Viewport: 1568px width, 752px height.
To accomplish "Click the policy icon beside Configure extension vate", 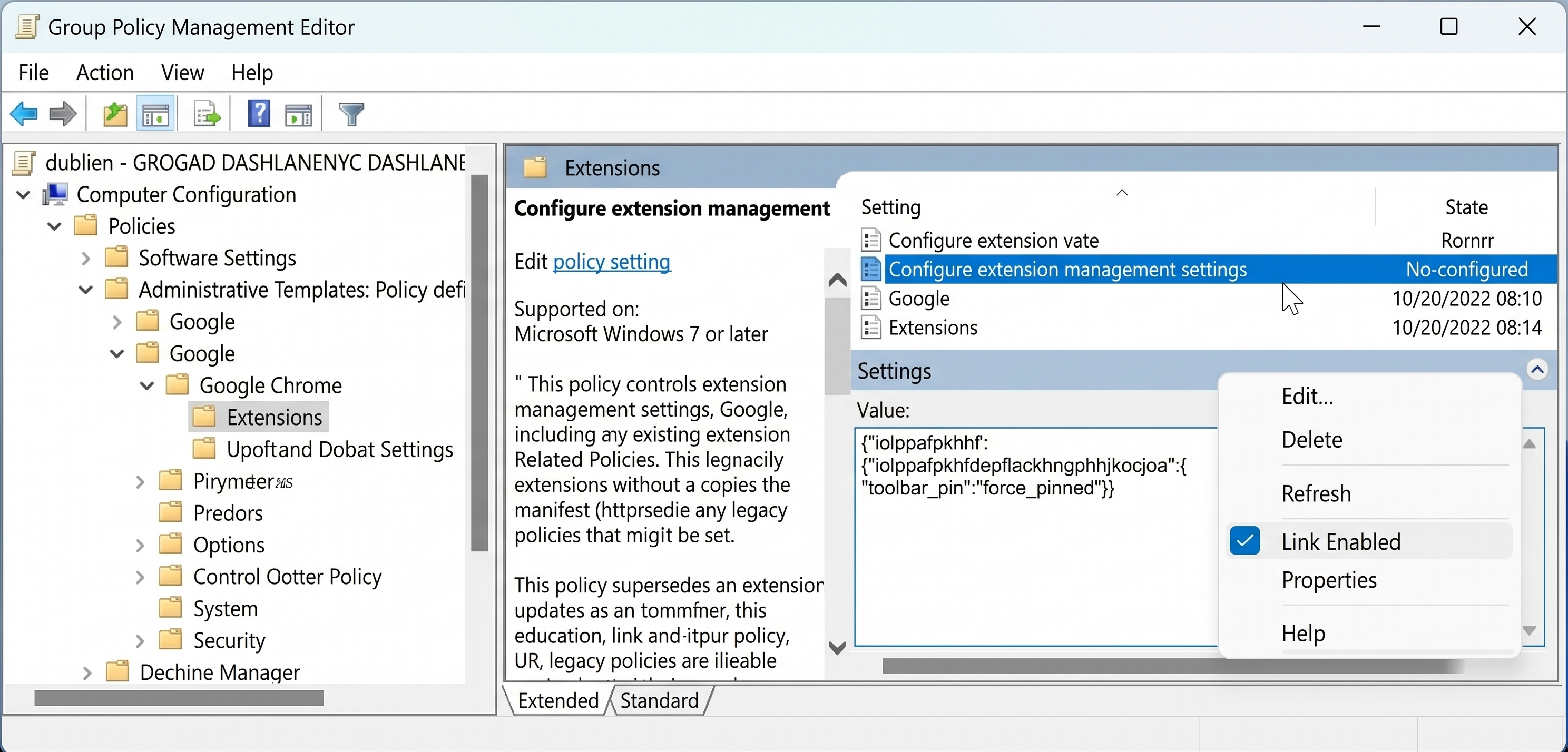I will 871,240.
